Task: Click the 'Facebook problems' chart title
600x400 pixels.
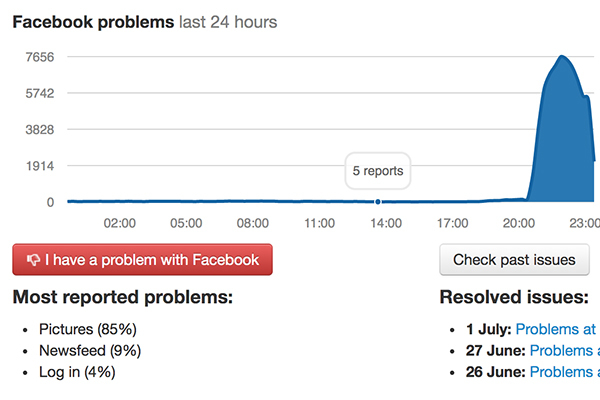Action: coord(92,22)
